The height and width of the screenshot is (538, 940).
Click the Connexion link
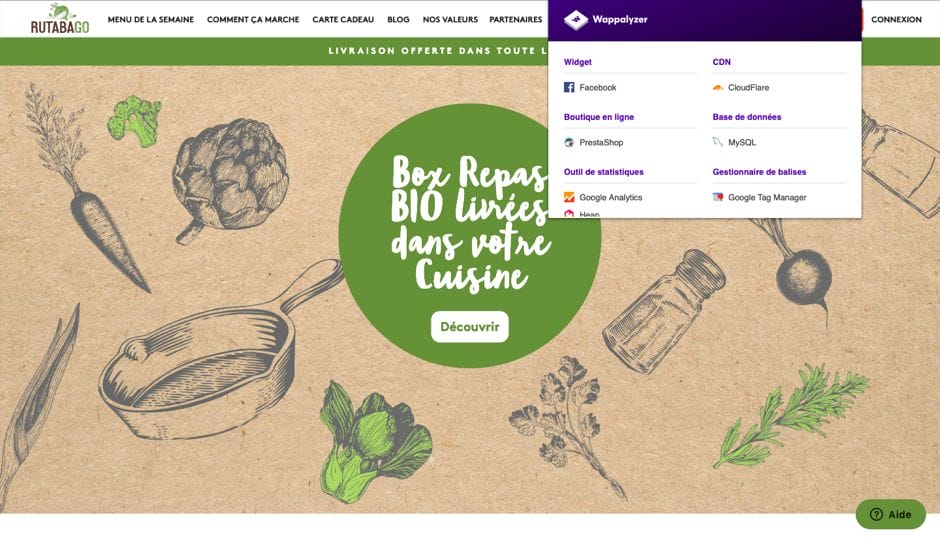tap(896, 19)
